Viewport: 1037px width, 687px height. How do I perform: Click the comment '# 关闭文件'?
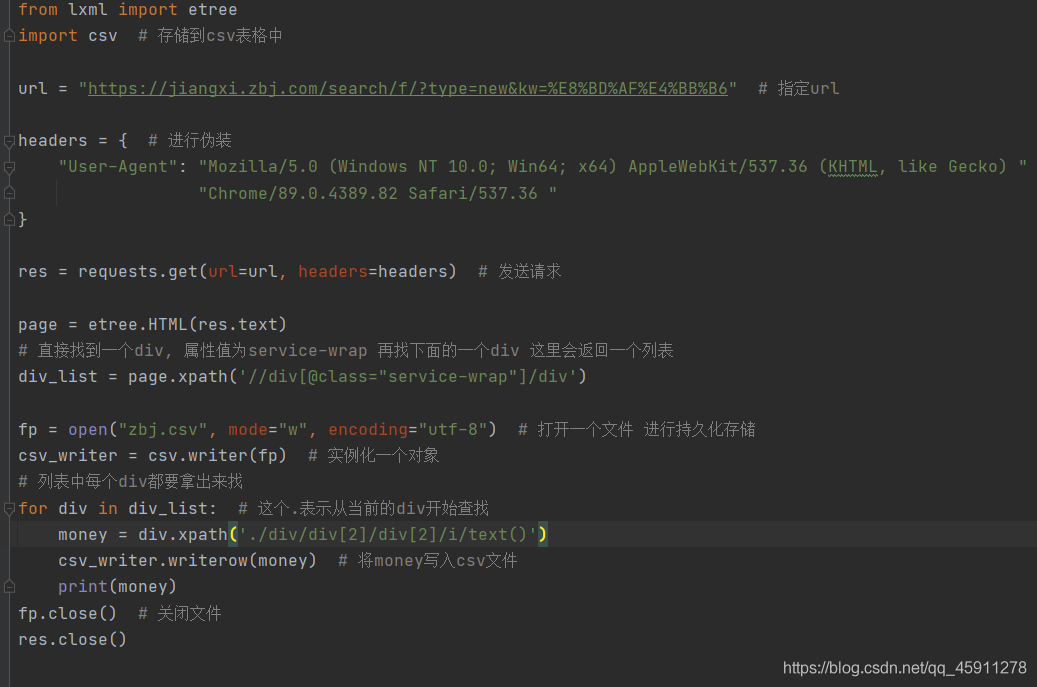pyautogui.click(x=179, y=614)
